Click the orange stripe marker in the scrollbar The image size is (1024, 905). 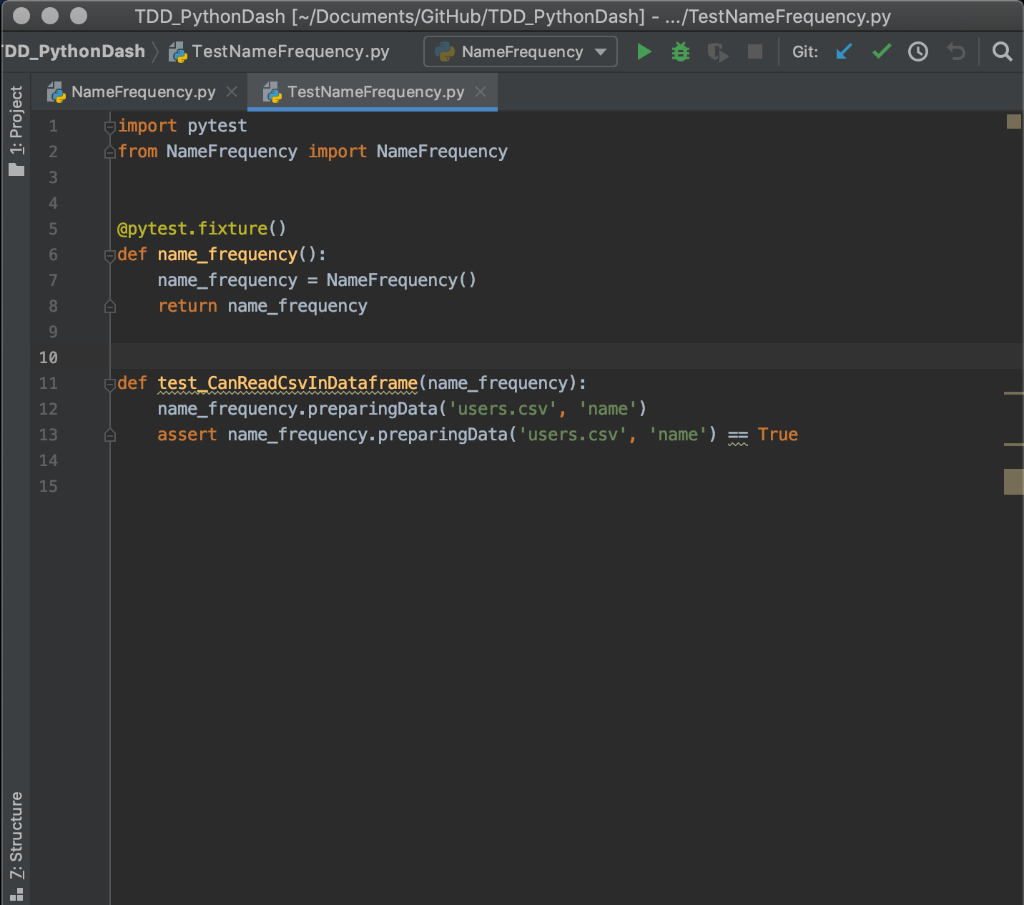pyautogui.click(x=1012, y=482)
